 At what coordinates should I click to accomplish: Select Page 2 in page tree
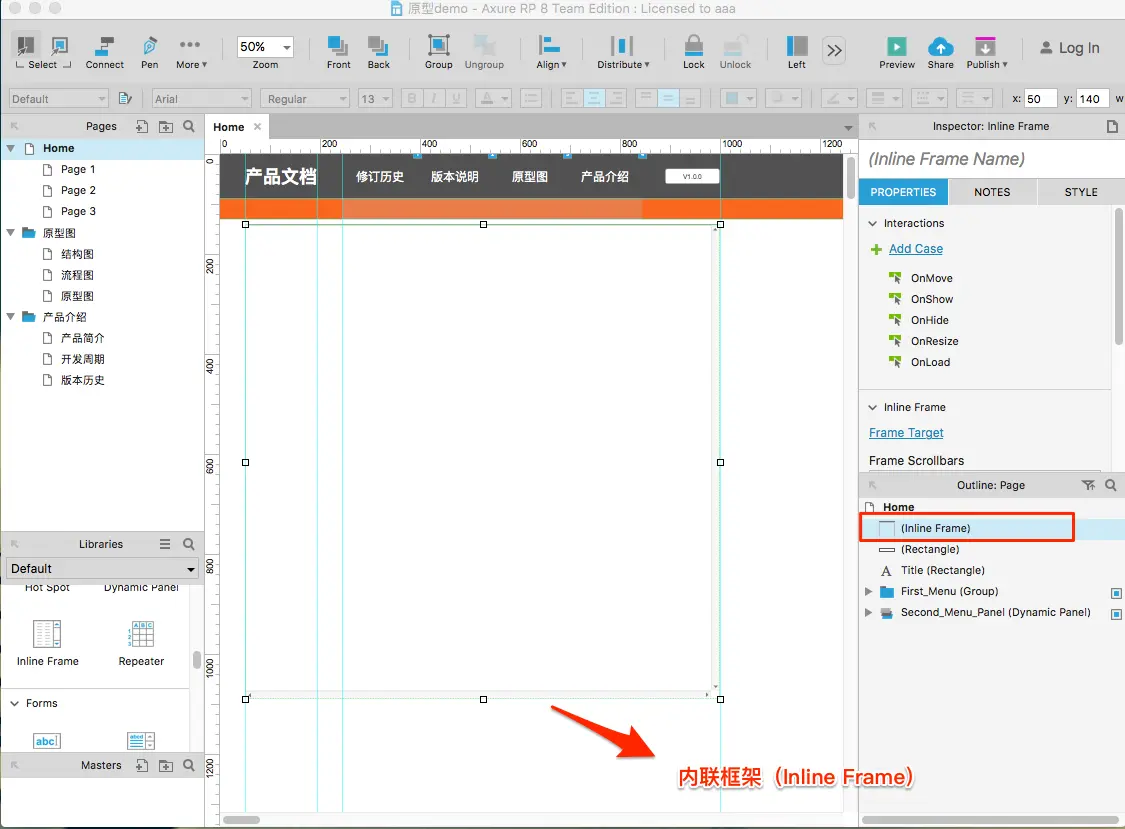(x=78, y=190)
